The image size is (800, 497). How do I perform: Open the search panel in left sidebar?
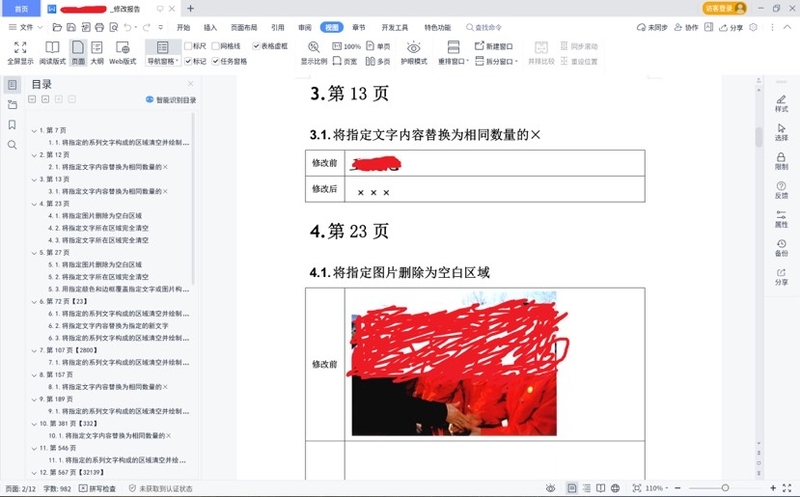pos(12,145)
